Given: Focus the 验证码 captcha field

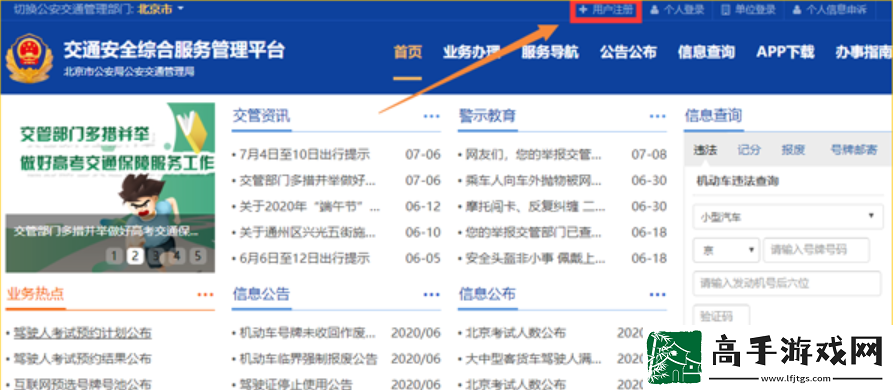Looking at the screenshot, I should coord(722,316).
